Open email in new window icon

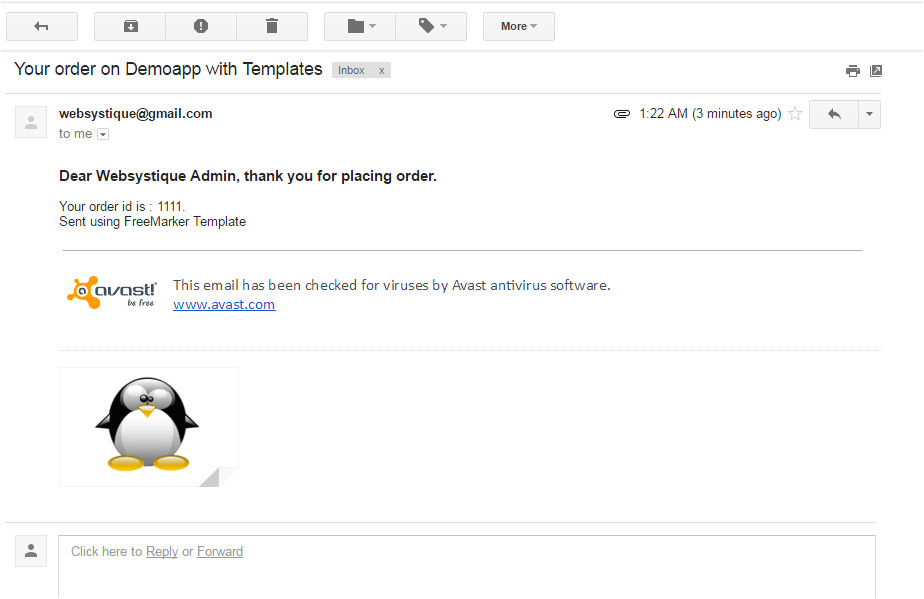coord(876,71)
